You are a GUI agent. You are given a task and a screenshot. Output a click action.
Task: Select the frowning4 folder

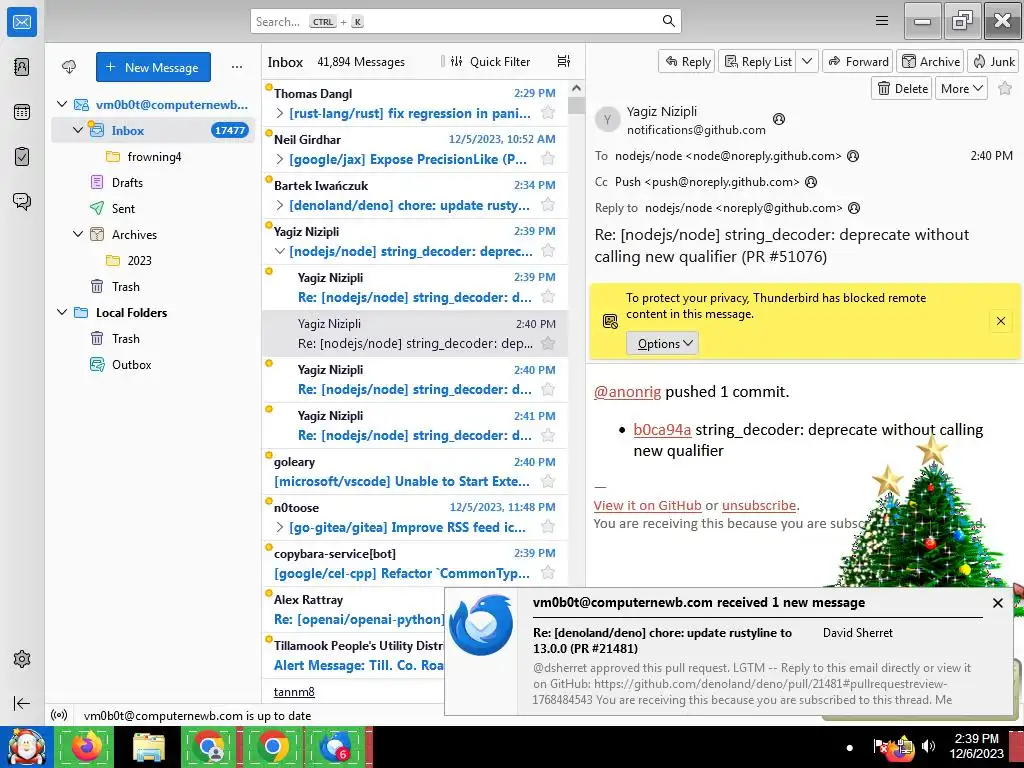coord(154,156)
